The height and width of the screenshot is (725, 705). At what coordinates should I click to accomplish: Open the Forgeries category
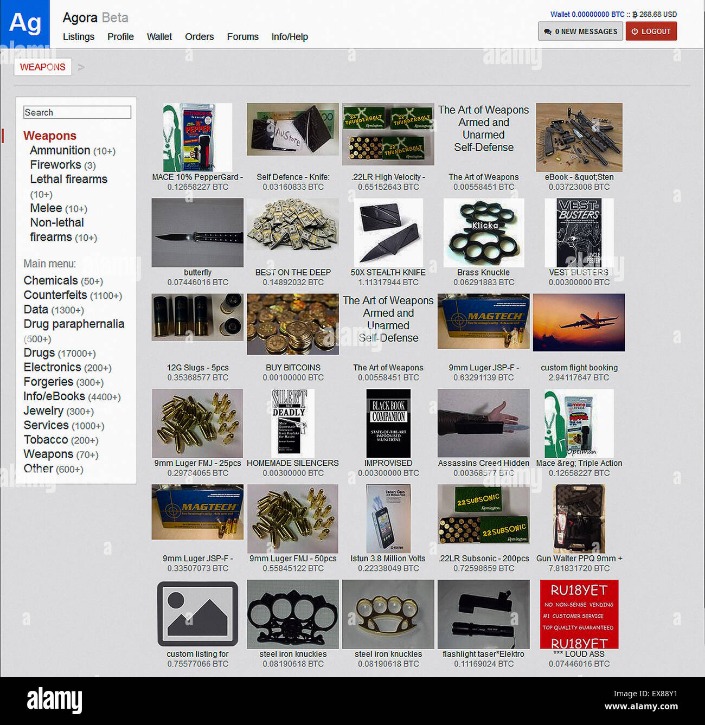click(63, 382)
